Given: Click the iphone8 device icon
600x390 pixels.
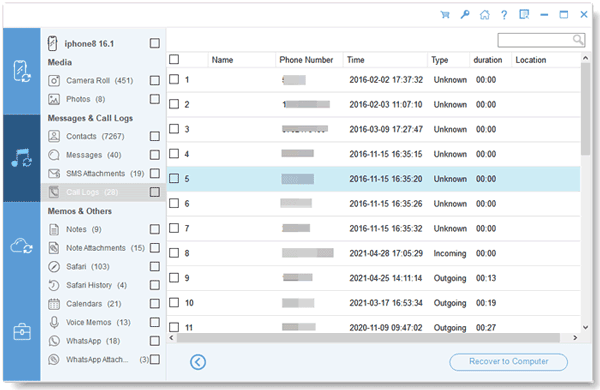Looking at the screenshot, I should tap(52, 43).
